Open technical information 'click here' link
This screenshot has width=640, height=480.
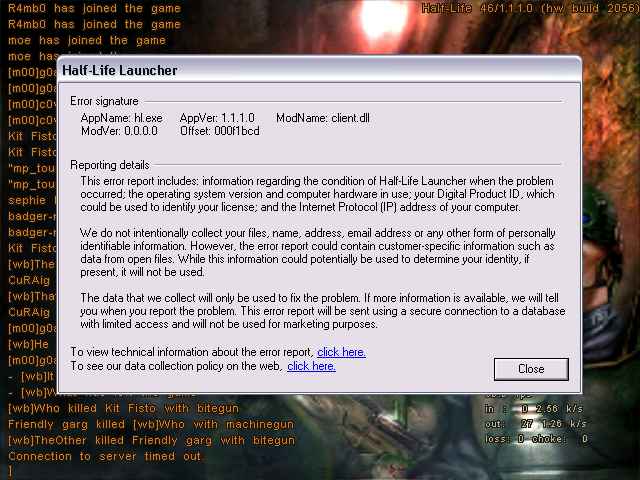pos(341,352)
